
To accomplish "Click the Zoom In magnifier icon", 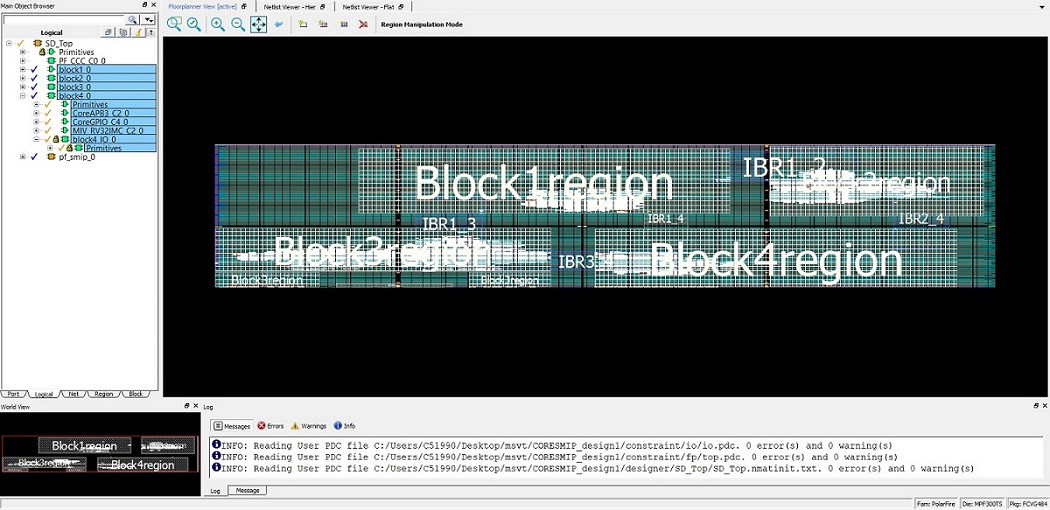I will coord(217,24).
